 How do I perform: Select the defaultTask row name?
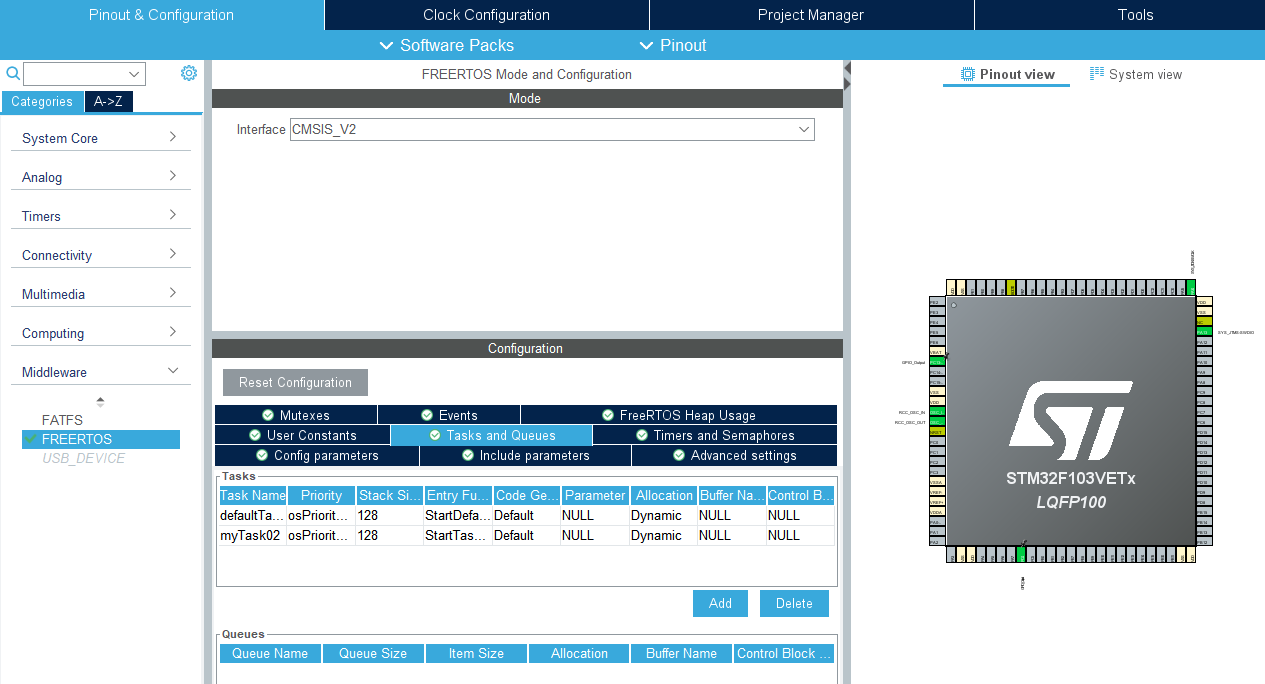point(253,516)
